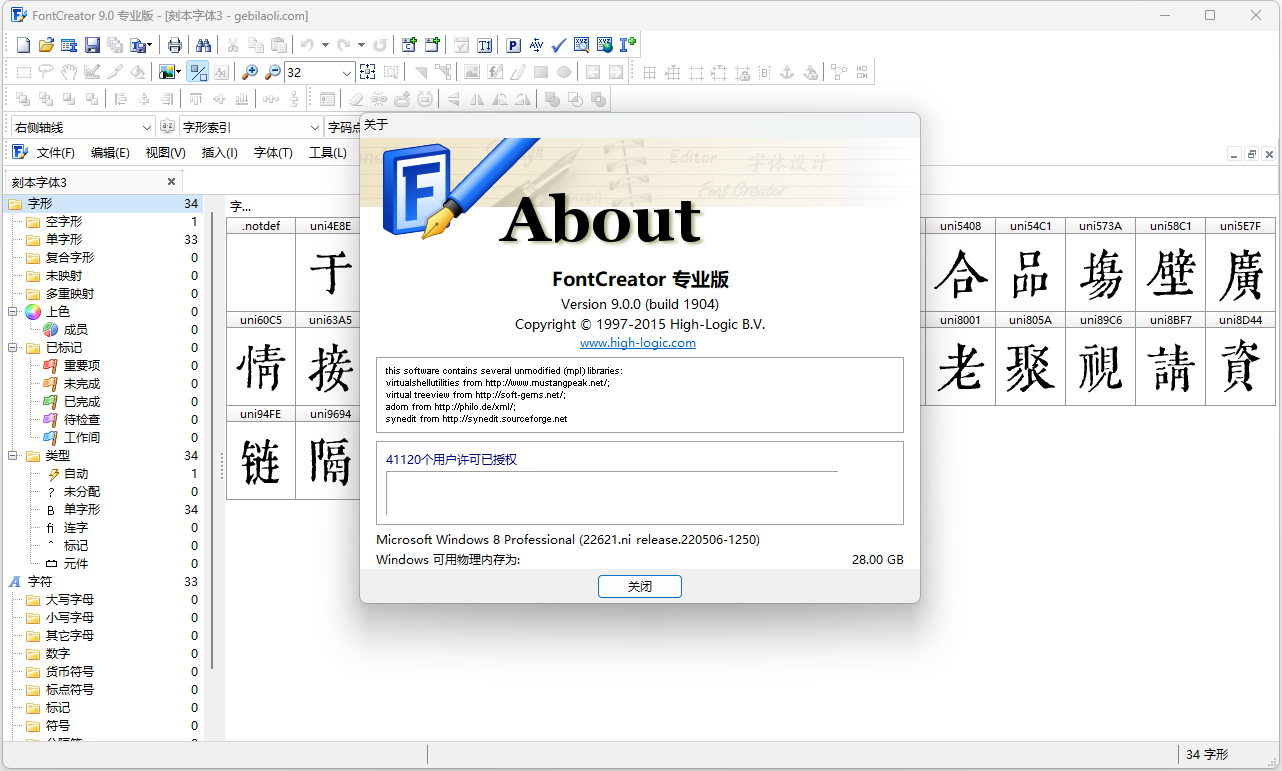
Task: Click the 上色 color wheel icon
Action: tap(33, 312)
